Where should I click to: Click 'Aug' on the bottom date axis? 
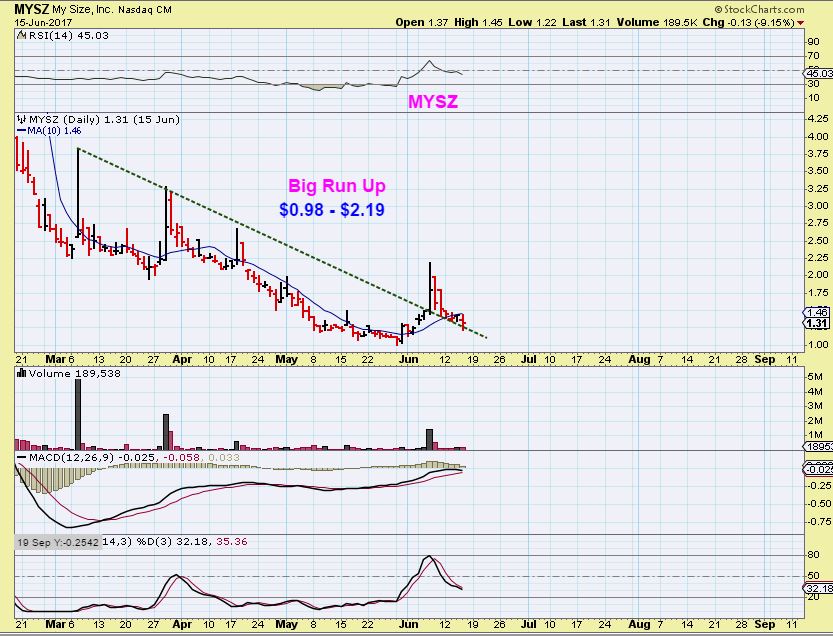tap(639, 624)
